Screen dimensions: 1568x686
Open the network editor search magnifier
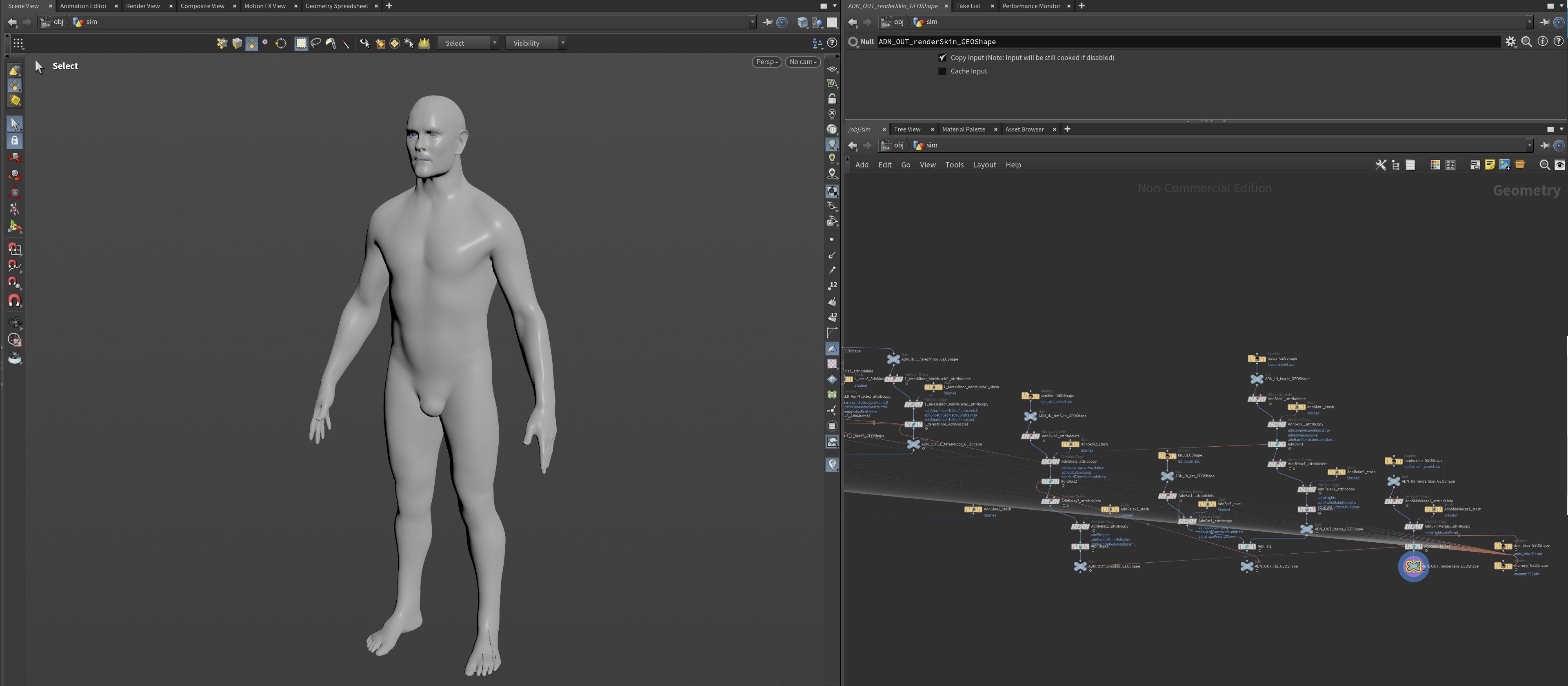(1545, 165)
